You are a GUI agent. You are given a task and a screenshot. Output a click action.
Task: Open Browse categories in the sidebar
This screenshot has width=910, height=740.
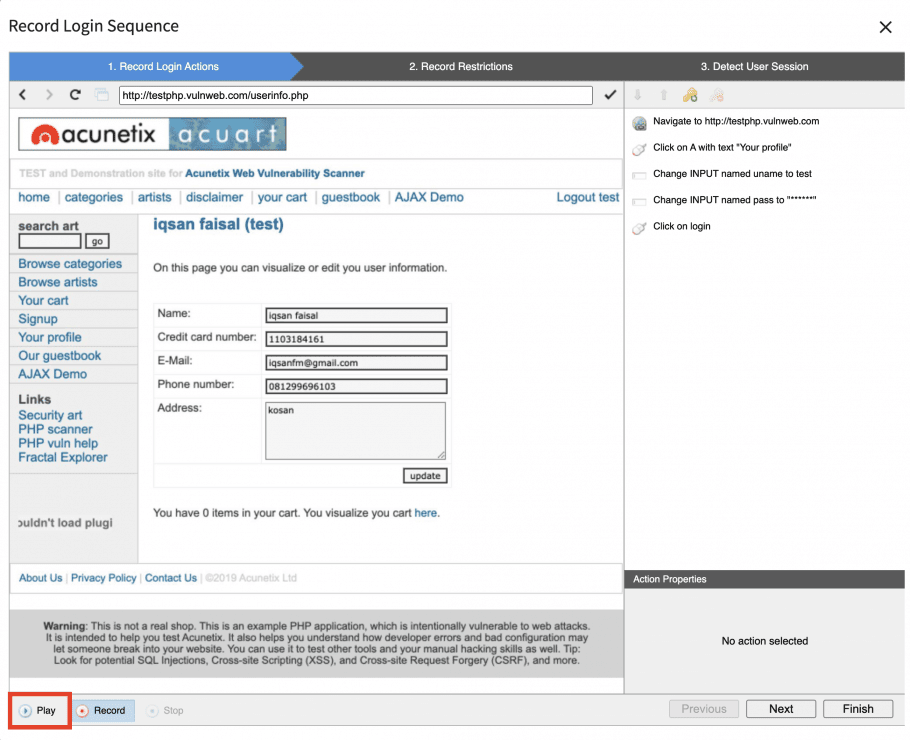click(x=70, y=263)
